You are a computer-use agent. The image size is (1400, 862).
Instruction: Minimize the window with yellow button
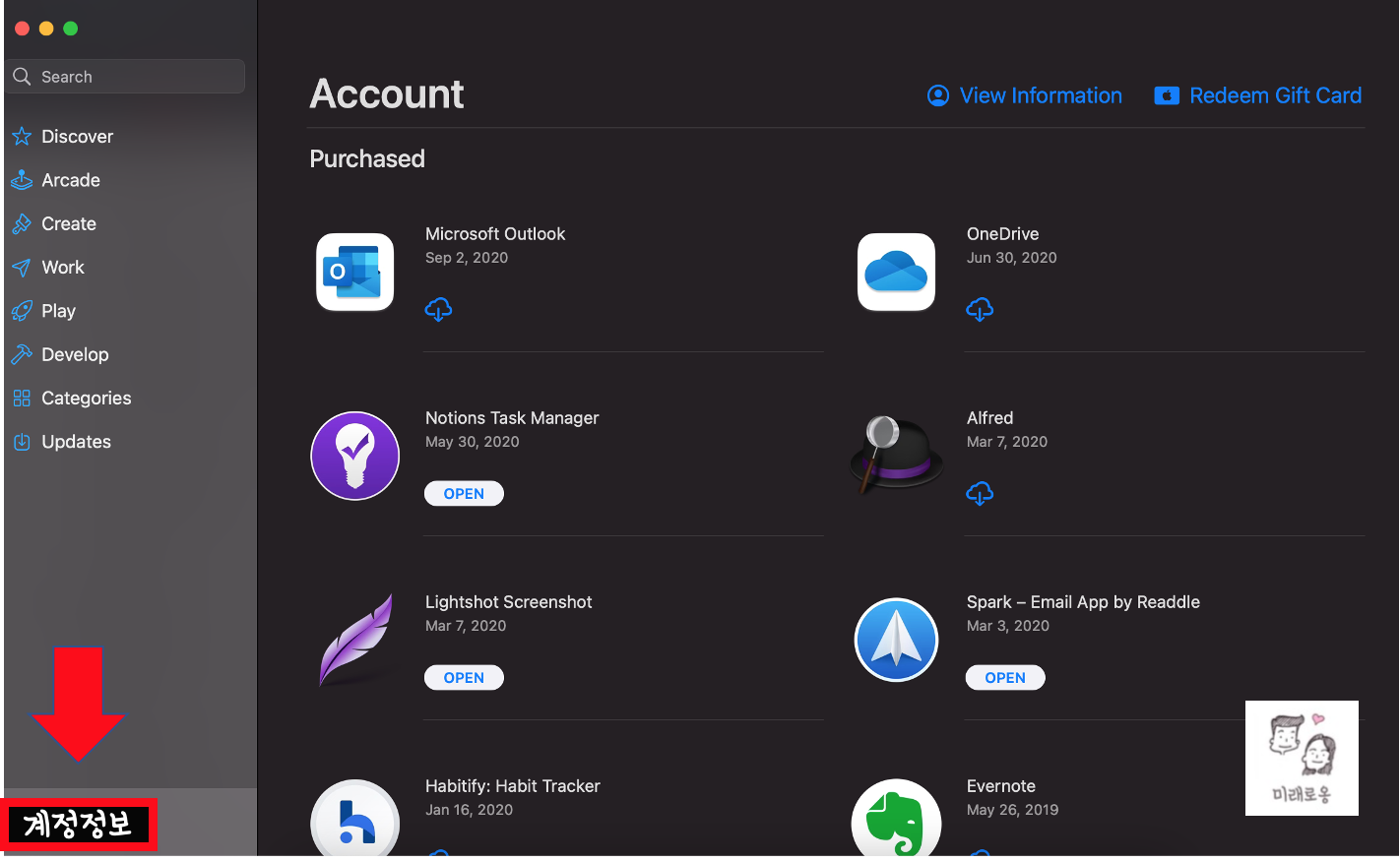pyautogui.click(x=46, y=29)
